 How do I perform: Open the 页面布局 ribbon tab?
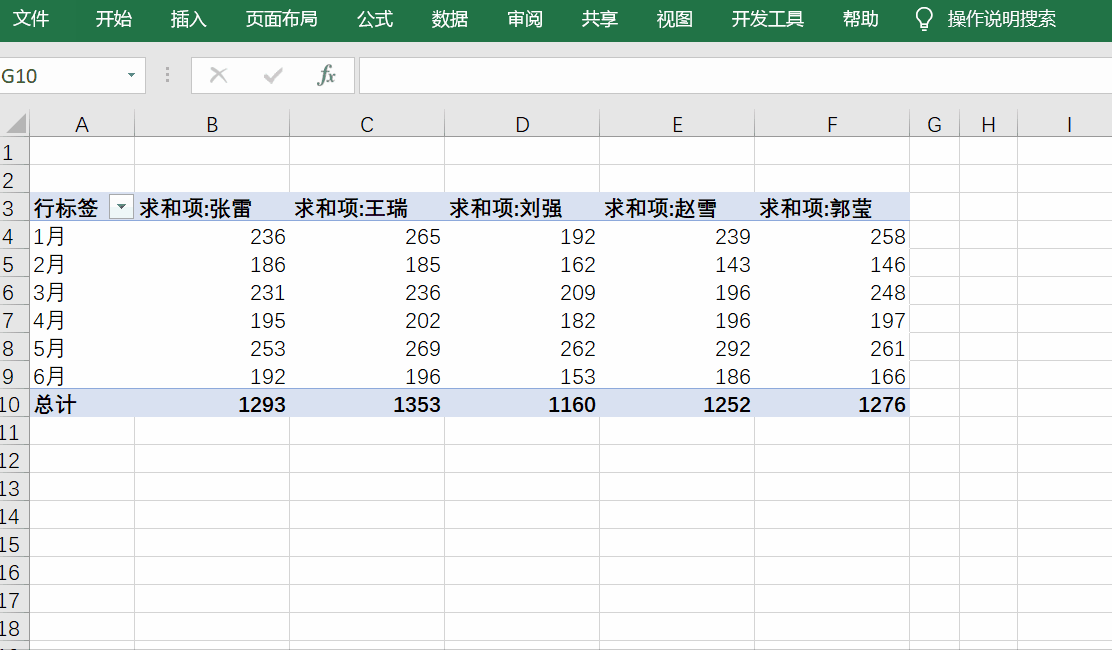[x=281, y=19]
